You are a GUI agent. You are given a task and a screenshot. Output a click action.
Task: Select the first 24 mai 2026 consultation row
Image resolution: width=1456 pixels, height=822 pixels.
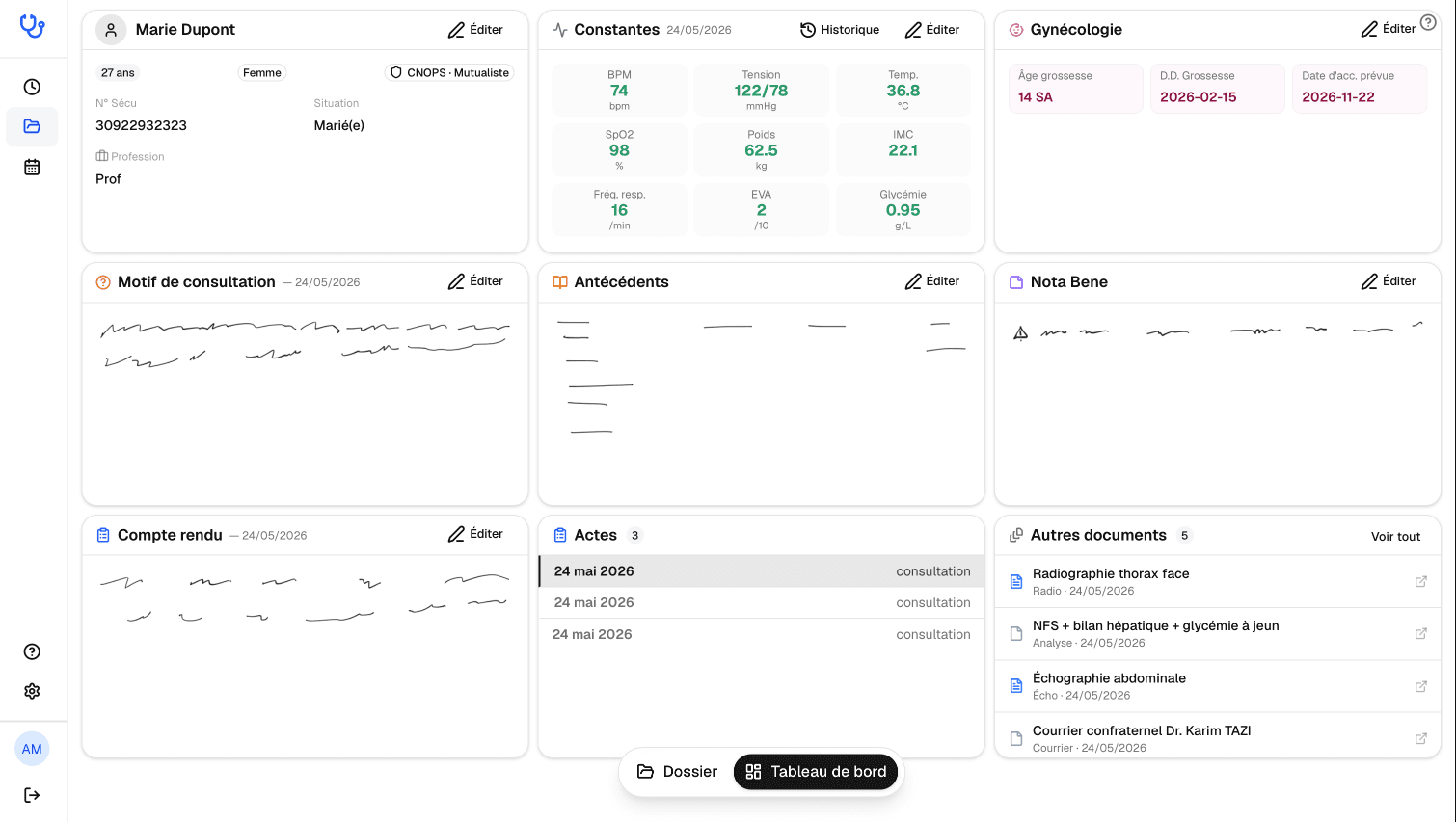tap(762, 571)
